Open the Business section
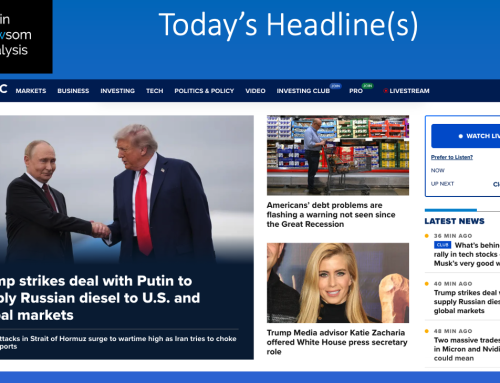 [x=73, y=91]
